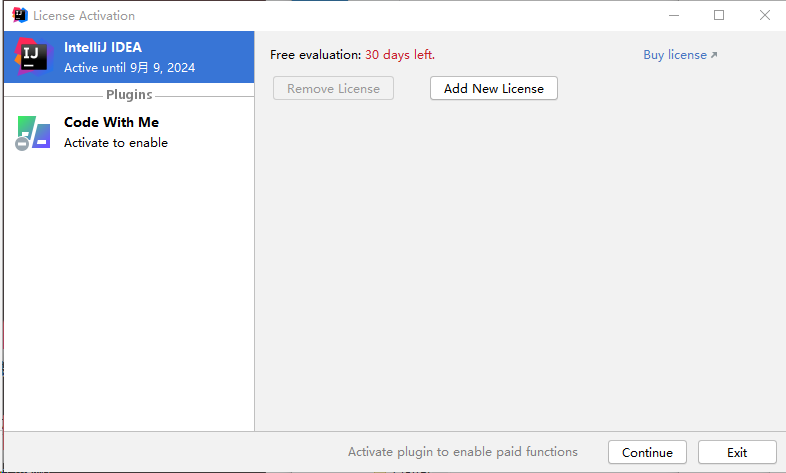
Task: Click the 'Activate to enable' text
Action: click(x=116, y=143)
